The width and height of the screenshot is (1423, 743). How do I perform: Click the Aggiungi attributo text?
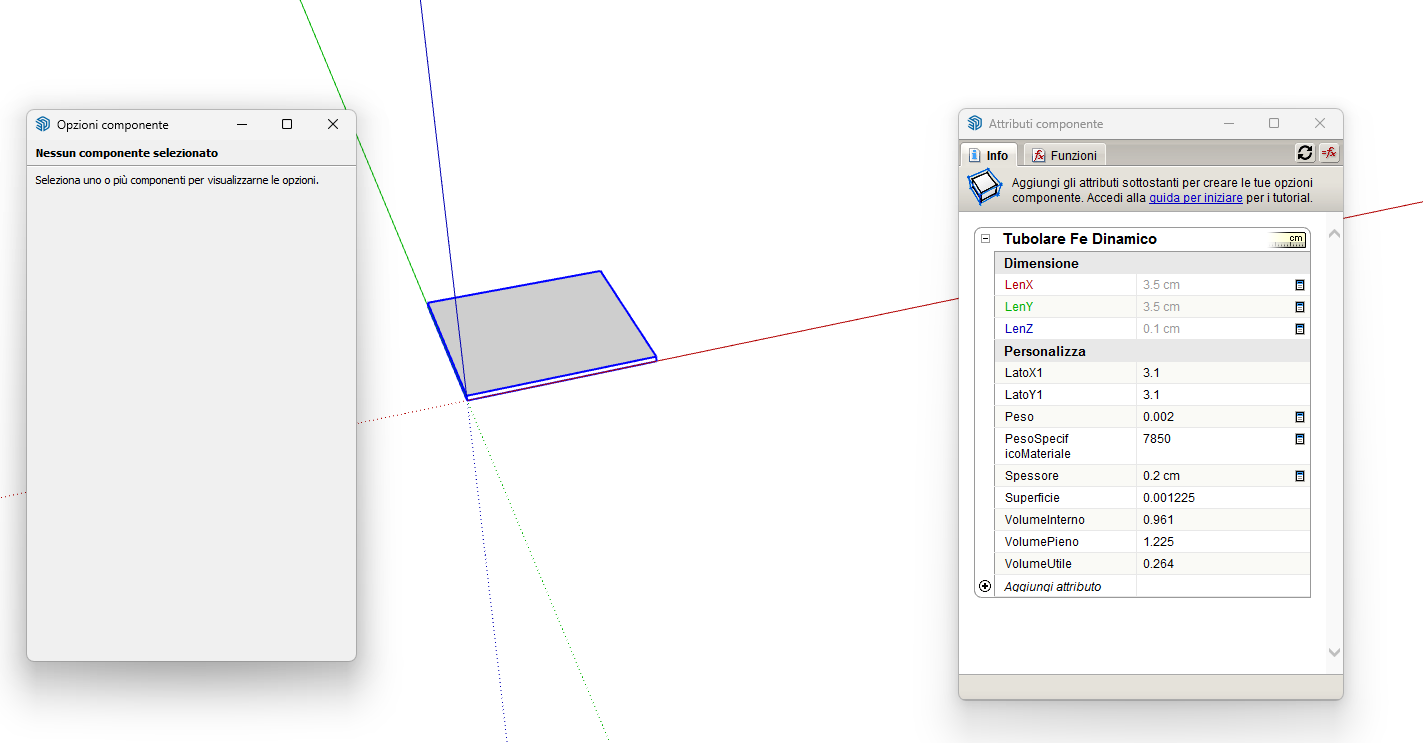(x=1052, y=587)
